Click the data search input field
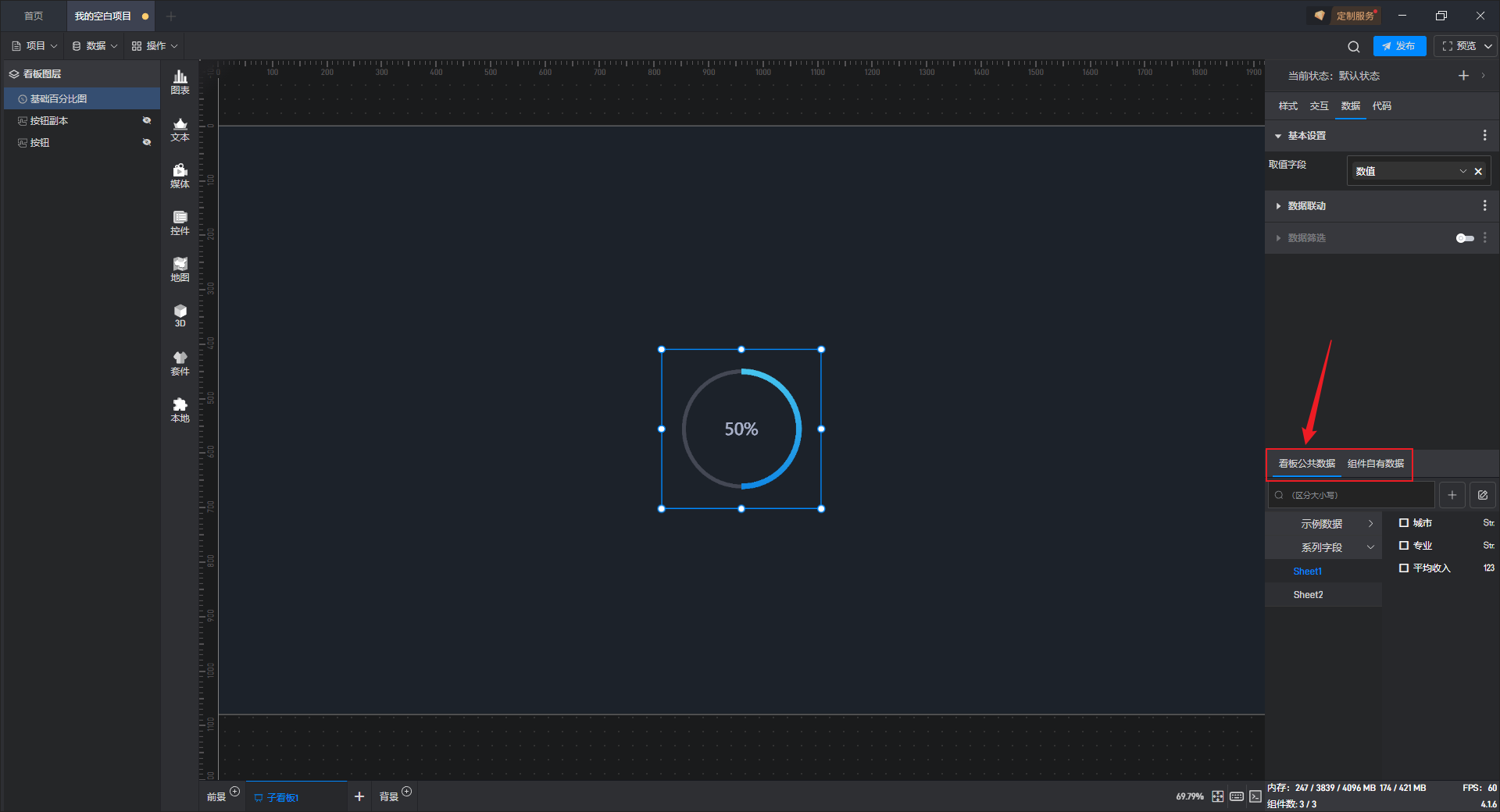This screenshot has height=812, width=1500. pyautogui.click(x=1352, y=495)
